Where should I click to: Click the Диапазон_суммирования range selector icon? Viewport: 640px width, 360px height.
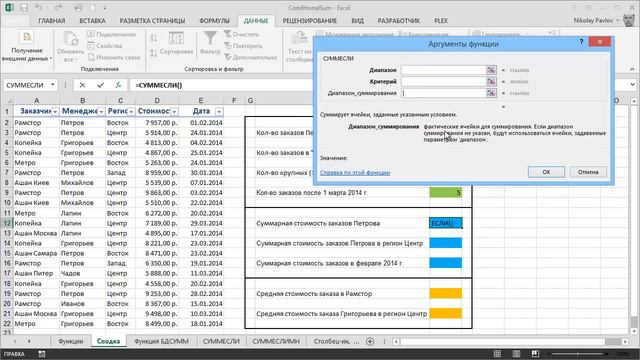point(491,93)
